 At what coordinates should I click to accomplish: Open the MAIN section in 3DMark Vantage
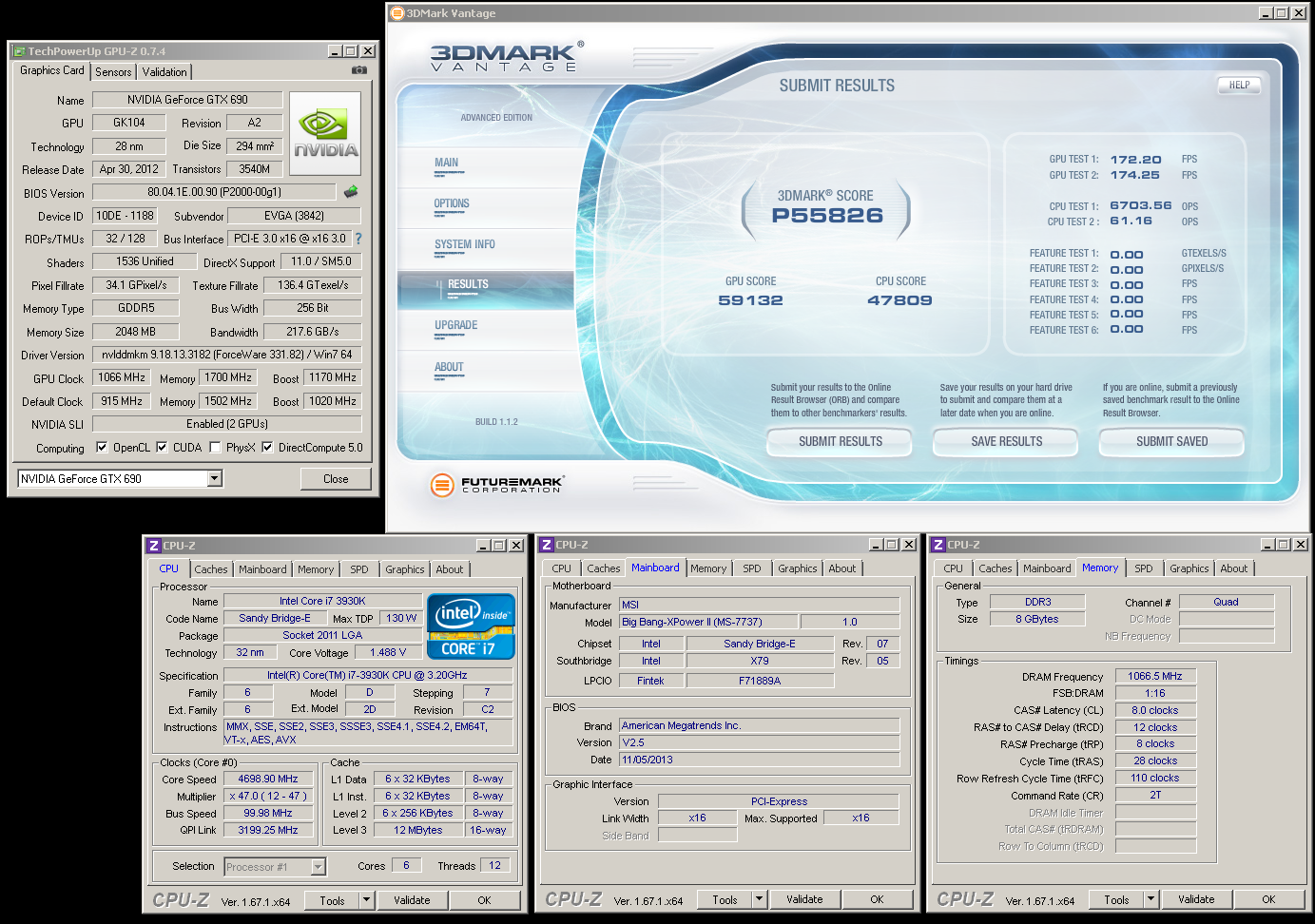click(x=447, y=163)
